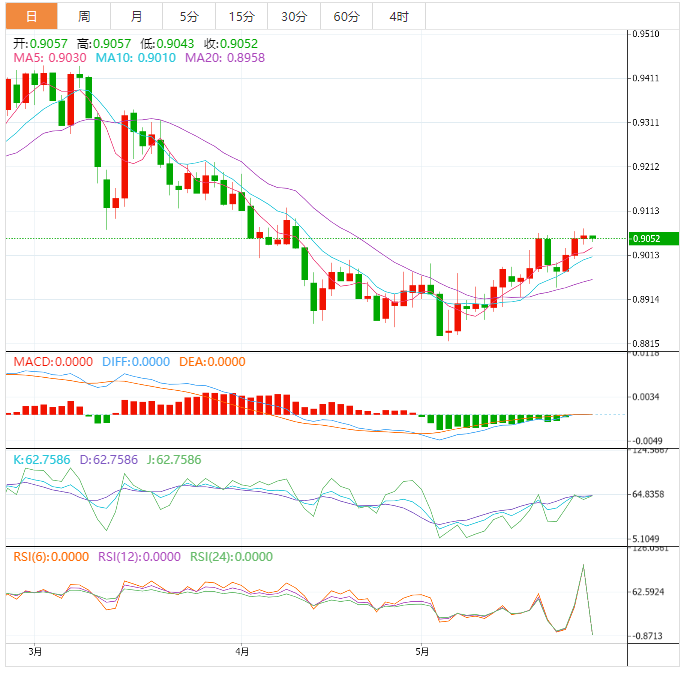Image resolution: width=686 pixels, height=675 pixels.
Task: Switch to the 周 (weekly) tab
Action: coord(84,16)
